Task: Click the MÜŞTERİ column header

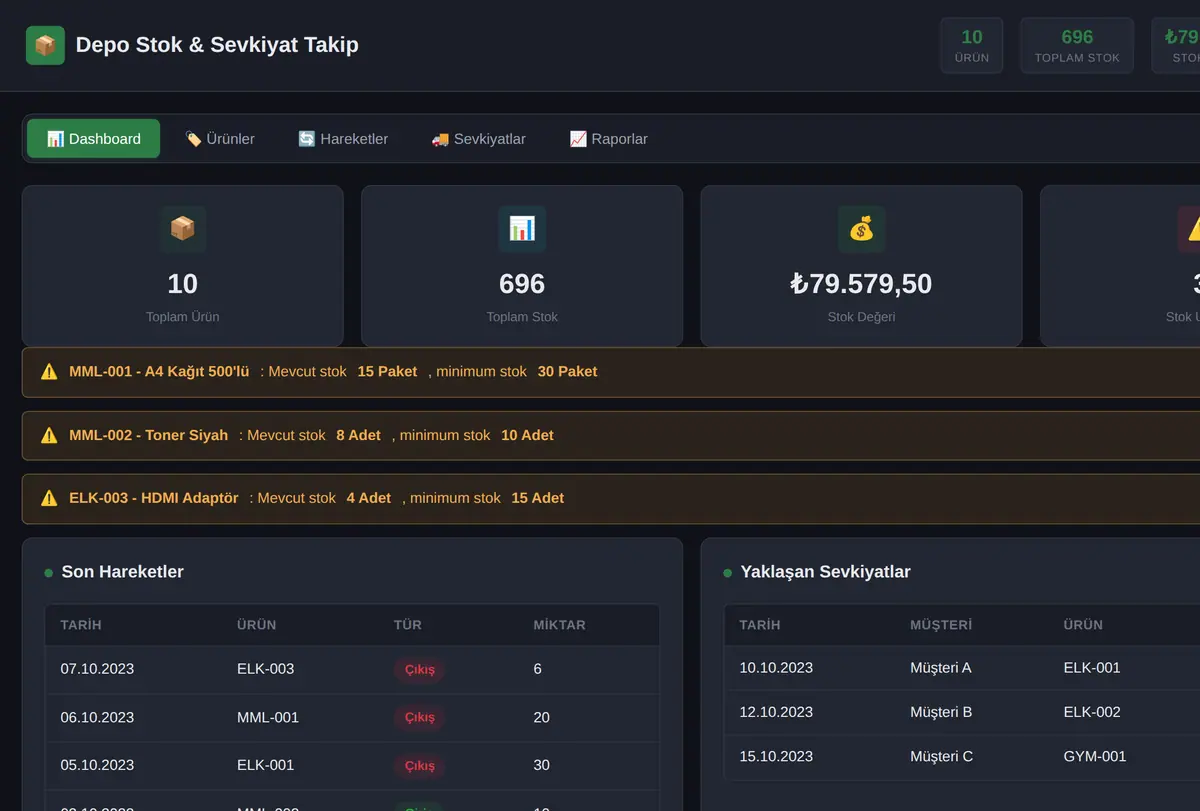Action: tap(941, 625)
